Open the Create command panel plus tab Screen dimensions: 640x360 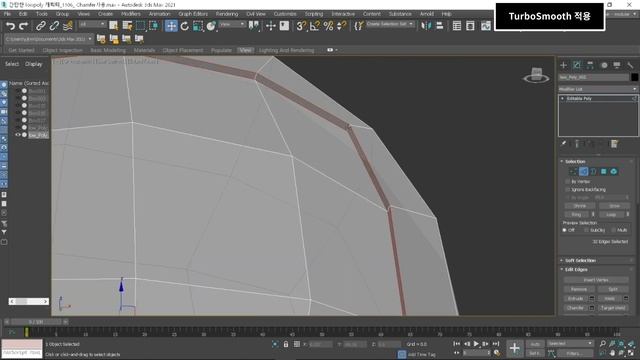click(564, 65)
